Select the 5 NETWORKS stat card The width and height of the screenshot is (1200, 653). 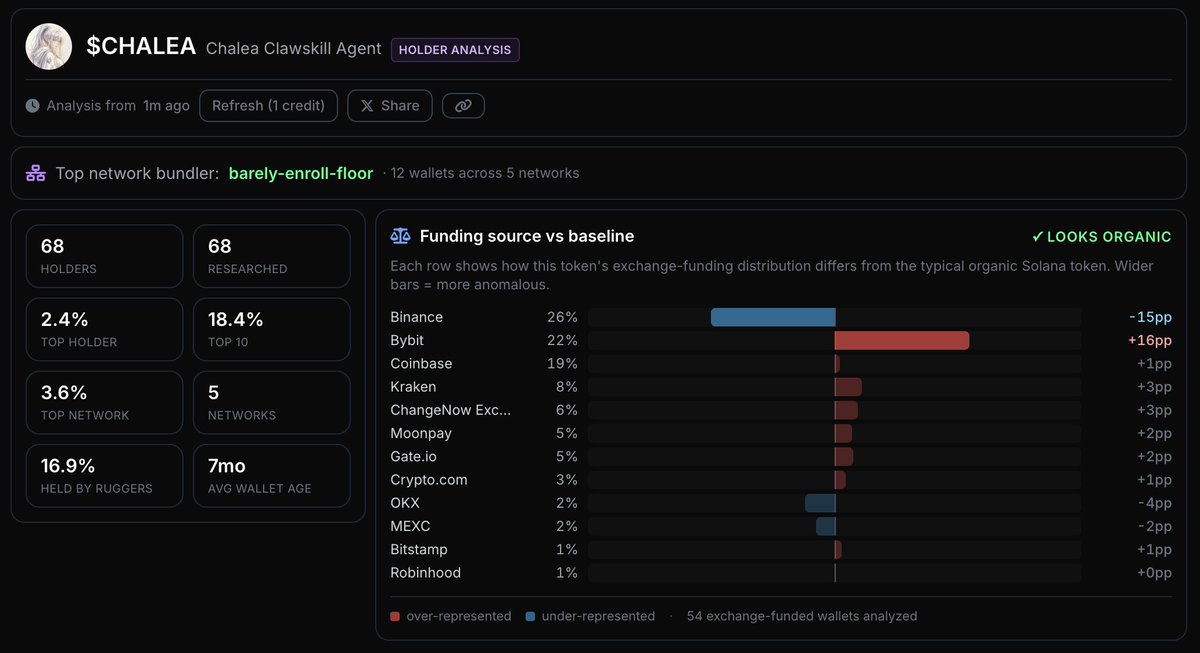pos(271,402)
